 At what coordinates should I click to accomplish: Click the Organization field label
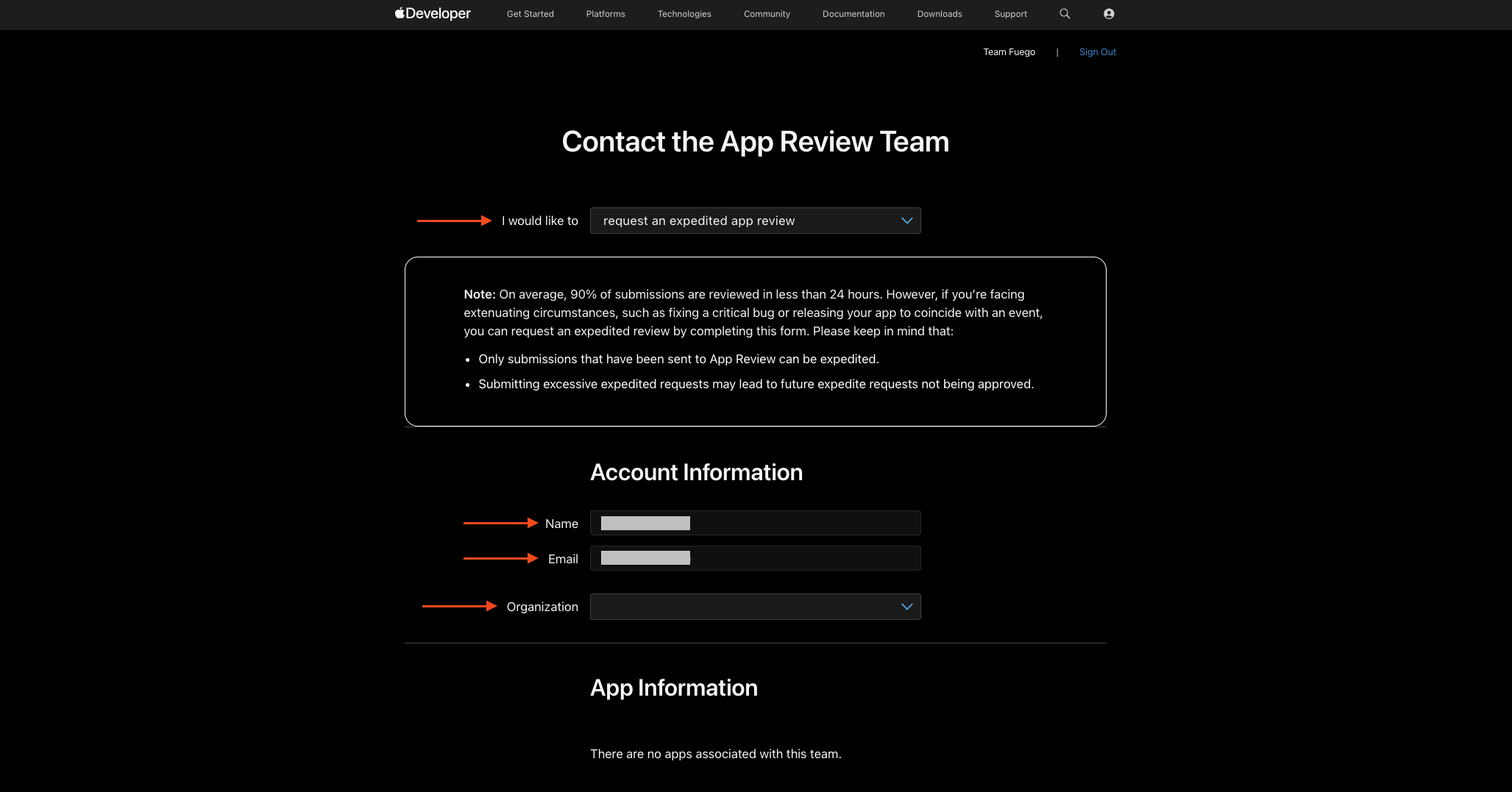(x=542, y=607)
